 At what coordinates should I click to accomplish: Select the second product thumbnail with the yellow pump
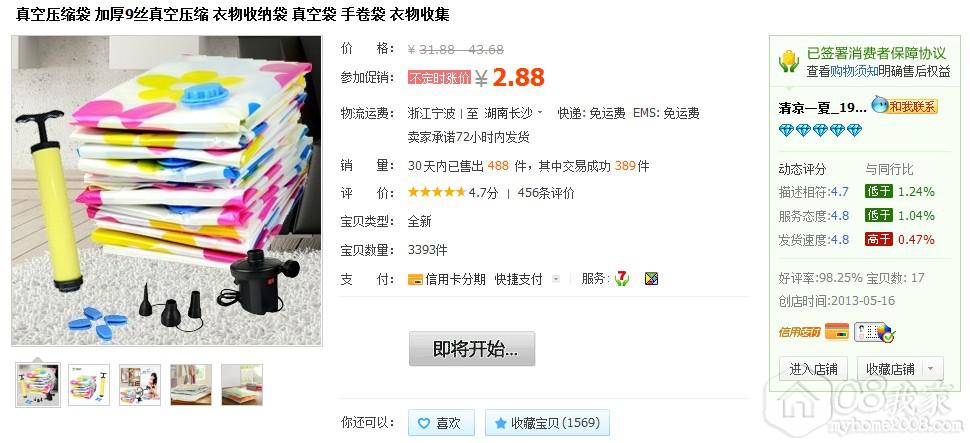[x=89, y=385]
